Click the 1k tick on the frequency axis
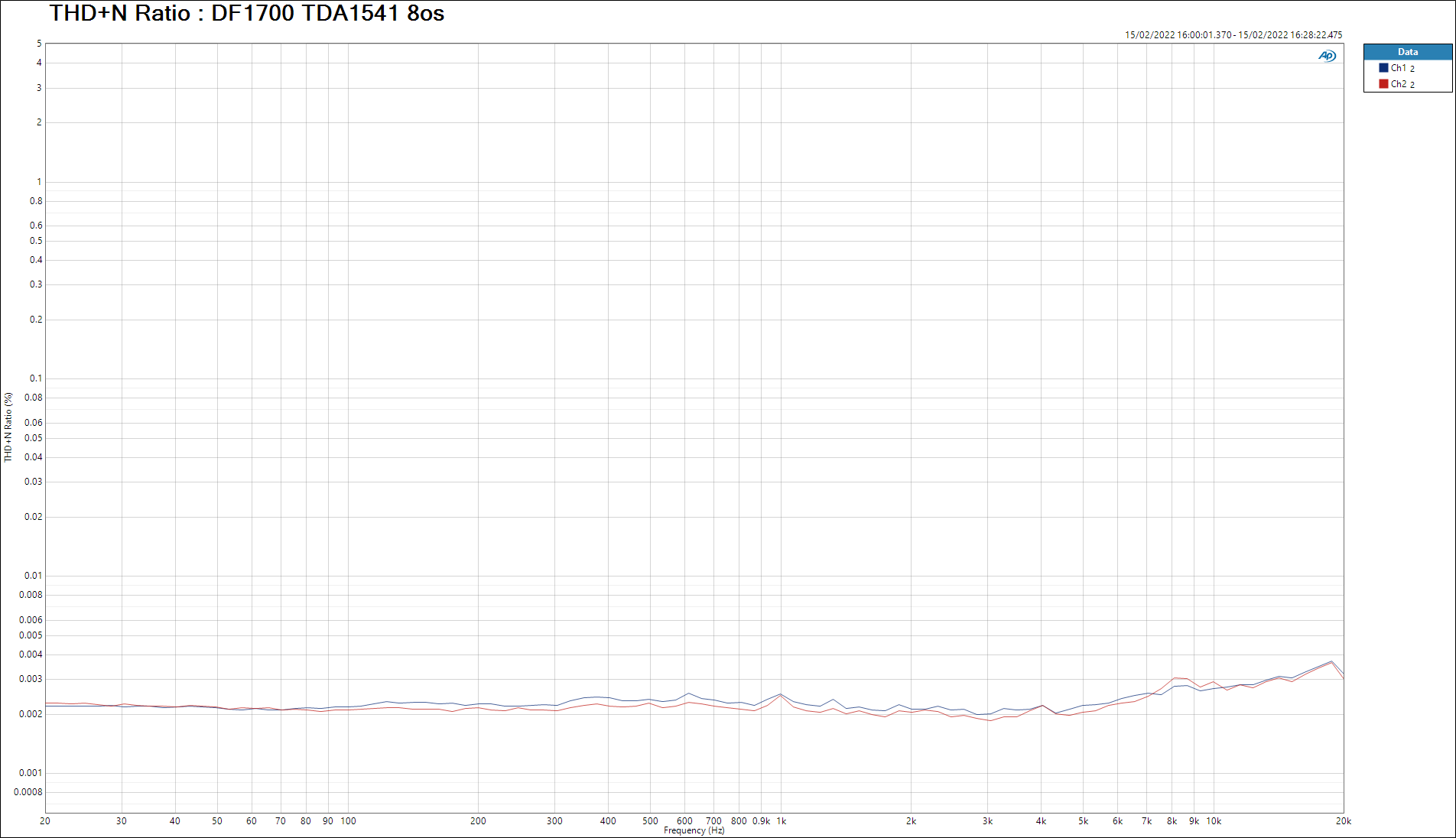 pos(781,821)
